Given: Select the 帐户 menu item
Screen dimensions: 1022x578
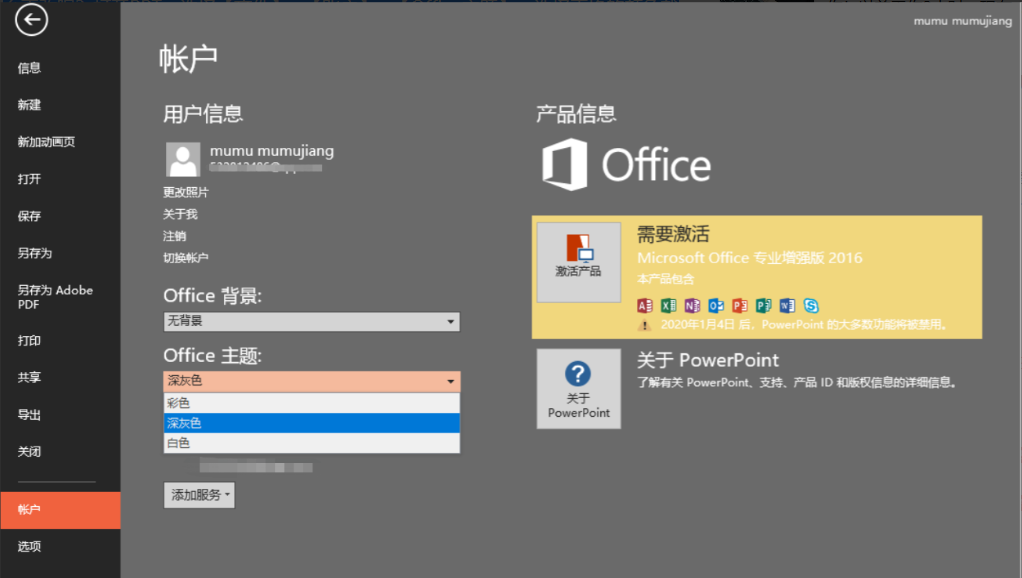Looking at the screenshot, I should pos(60,510).
